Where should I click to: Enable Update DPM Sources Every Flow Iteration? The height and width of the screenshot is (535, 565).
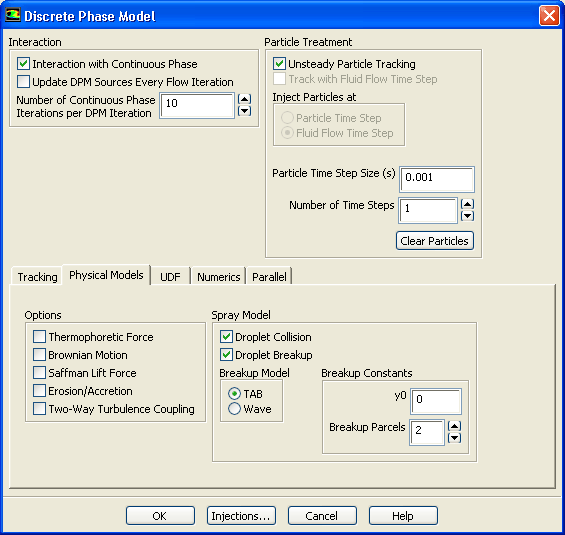click(23, 82)
